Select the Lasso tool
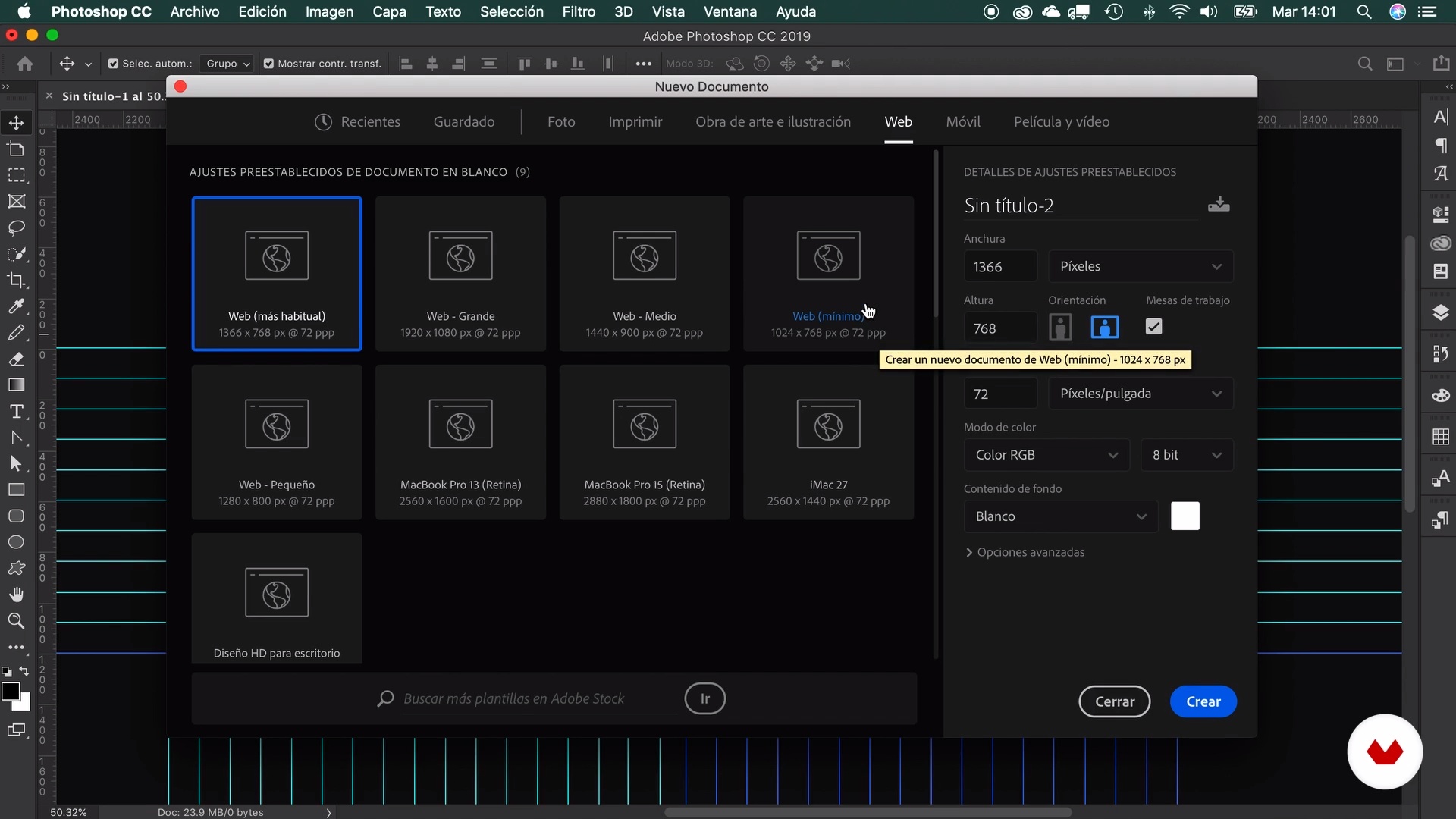The height and width of the screenshot is (819, 1456). 16,227
